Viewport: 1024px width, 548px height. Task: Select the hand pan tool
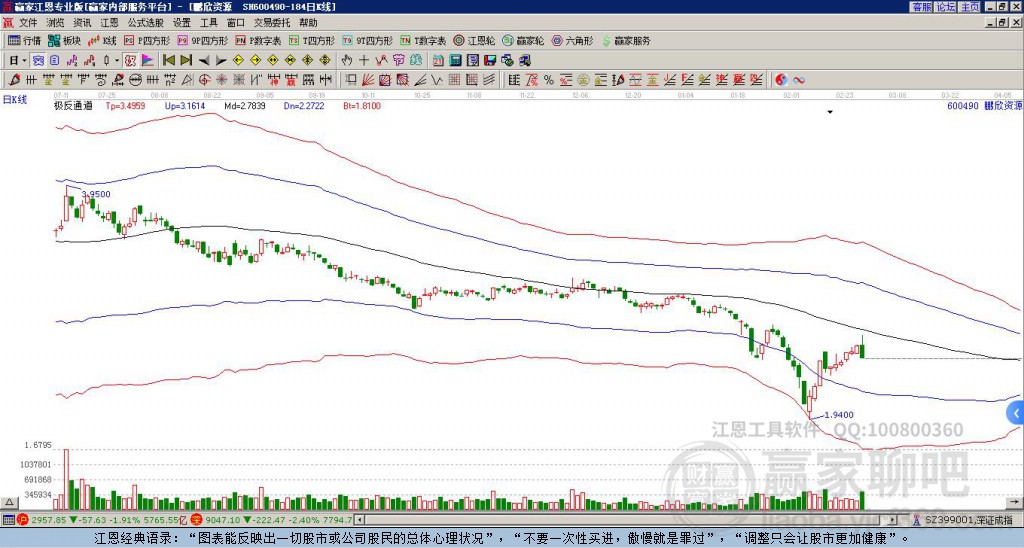click(x=347, y=61)
